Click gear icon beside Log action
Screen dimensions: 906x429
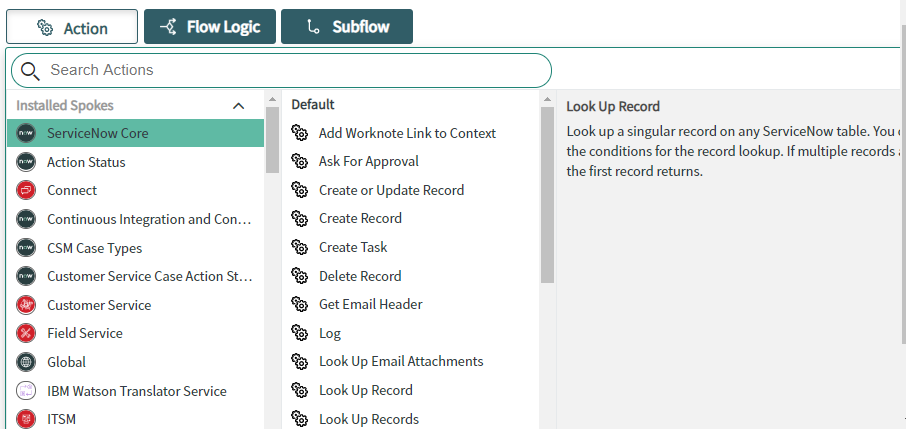299,333
